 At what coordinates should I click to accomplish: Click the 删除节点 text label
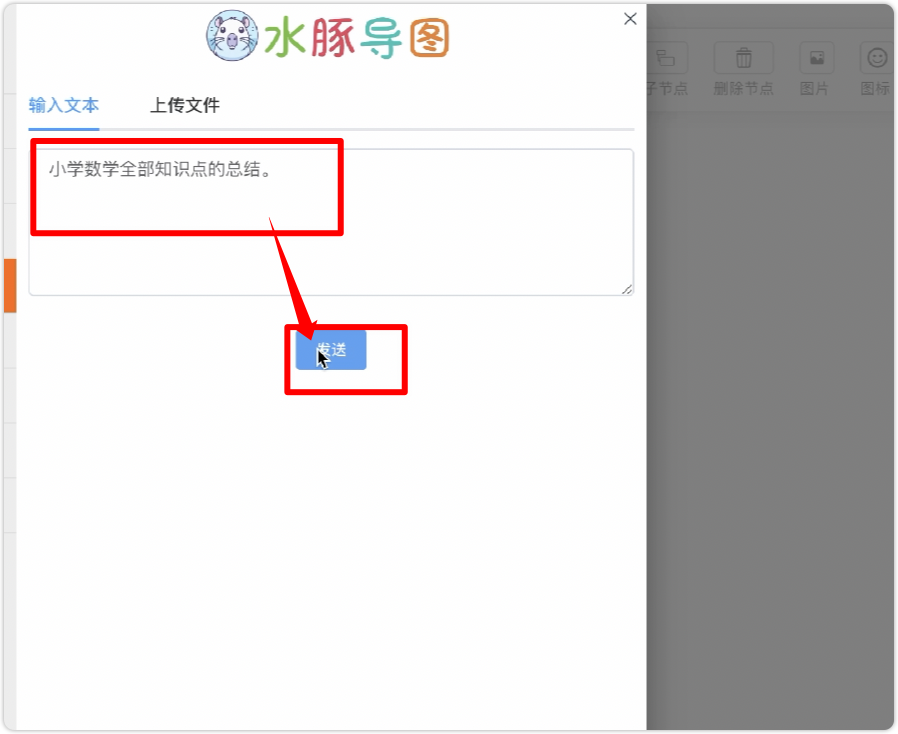coord(743,89)
